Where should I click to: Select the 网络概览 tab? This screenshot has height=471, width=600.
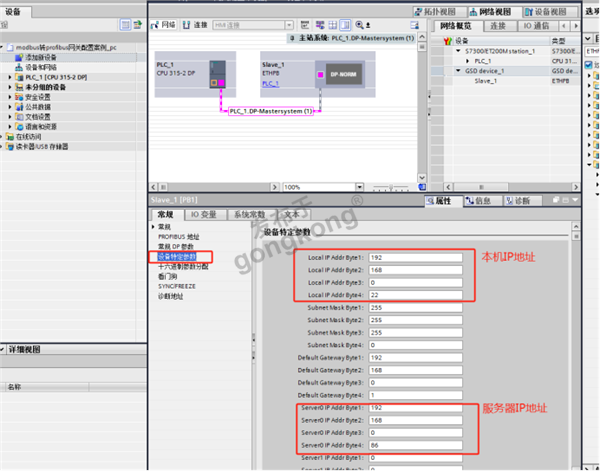[455, 26]
